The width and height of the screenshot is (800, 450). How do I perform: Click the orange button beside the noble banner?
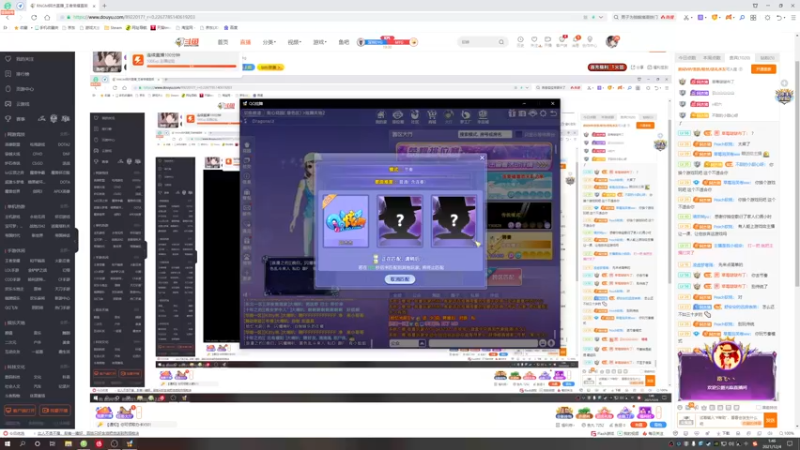(x=764, y=69)
